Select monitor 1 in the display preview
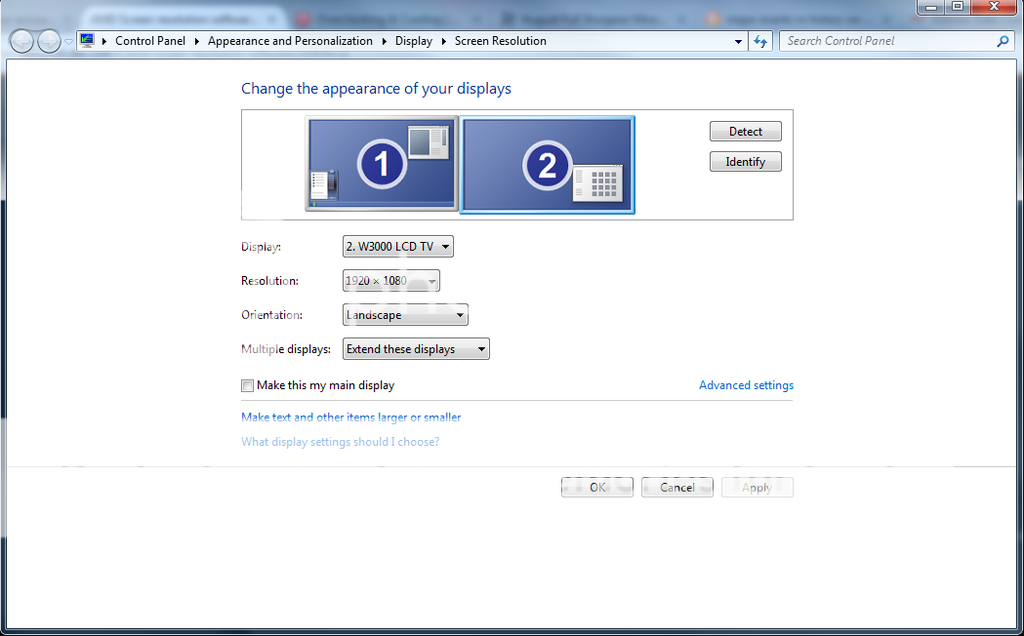Screen dimensions: 1024x636 click(381, 165)
